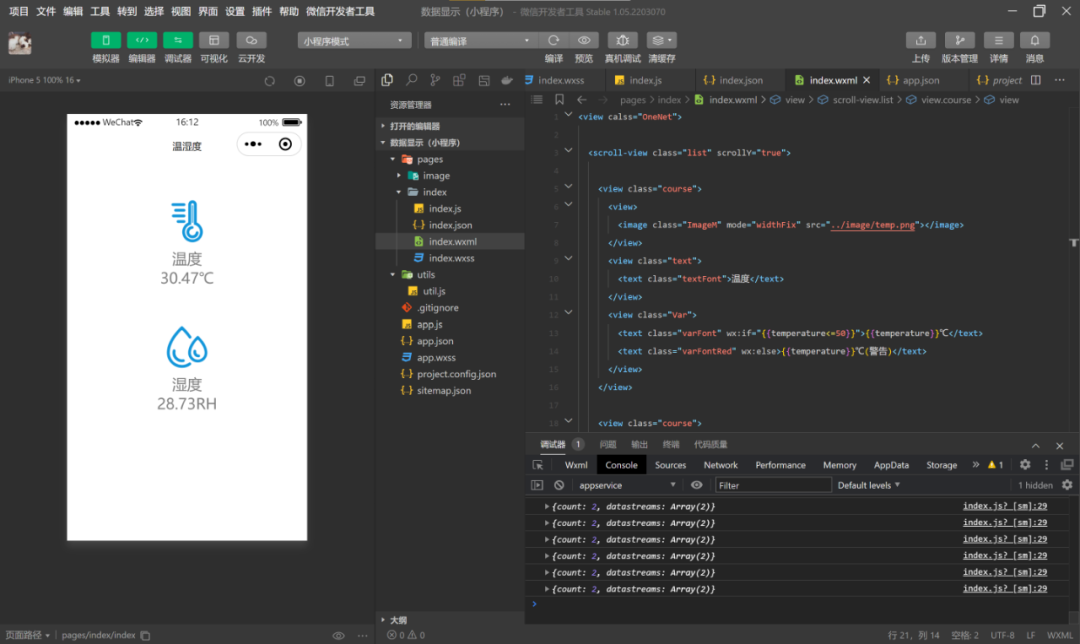Screen dimensions: 1080x644
Task: Toggle the console live expression eye
Action: coord(697,485)
